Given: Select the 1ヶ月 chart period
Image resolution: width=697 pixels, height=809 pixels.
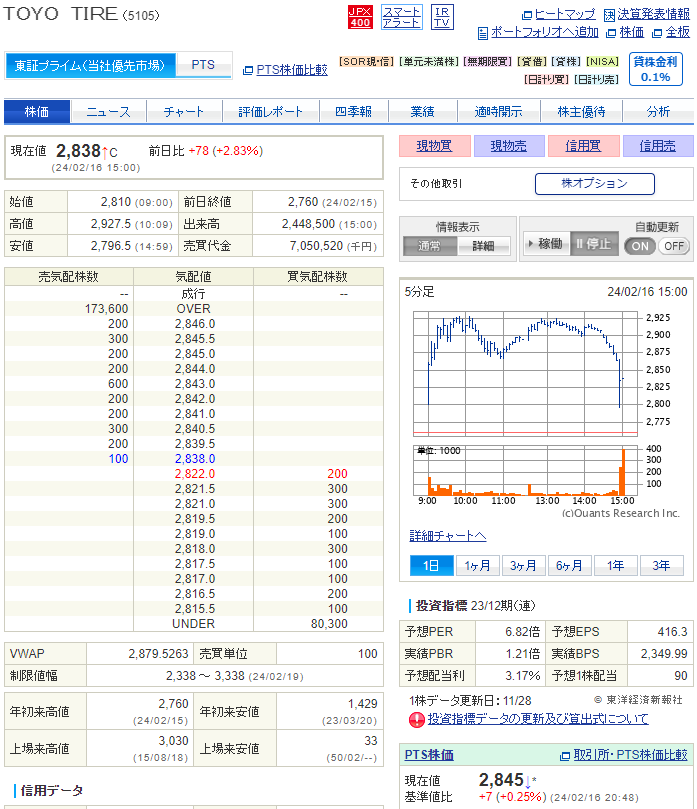Looking at the screenshot, I should click(477, 565).
